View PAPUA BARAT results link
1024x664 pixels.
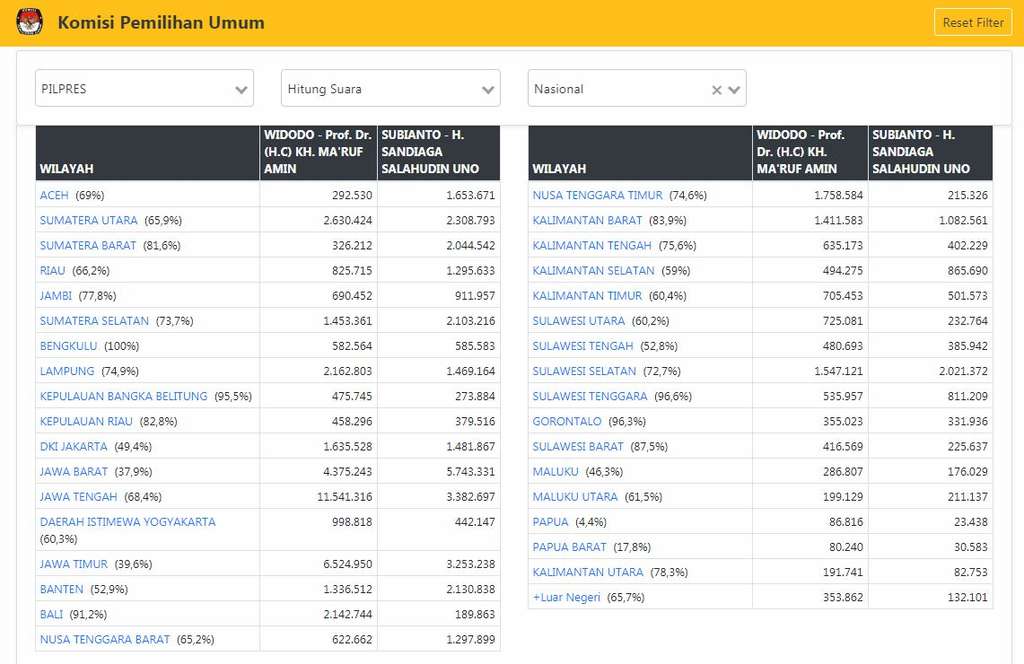coord(569,547)
